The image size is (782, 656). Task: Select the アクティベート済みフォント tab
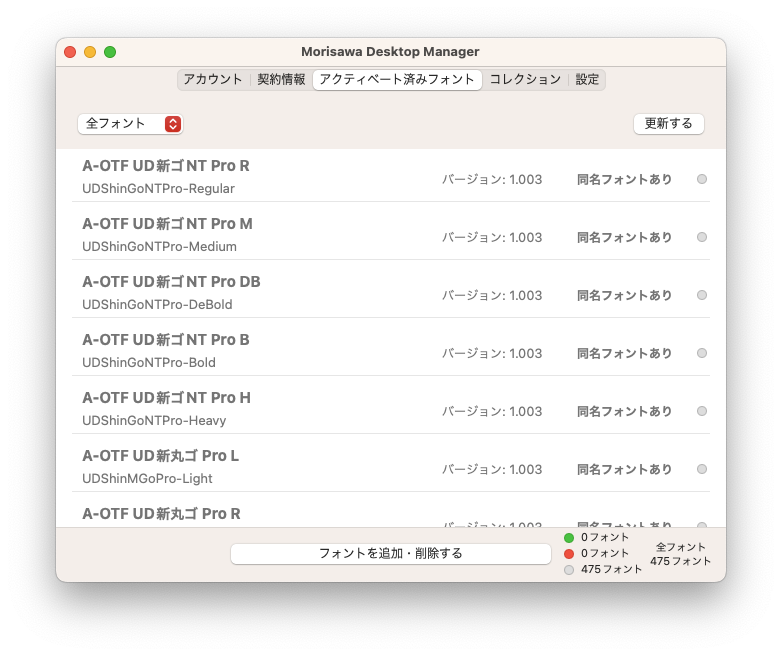(397, 79)
